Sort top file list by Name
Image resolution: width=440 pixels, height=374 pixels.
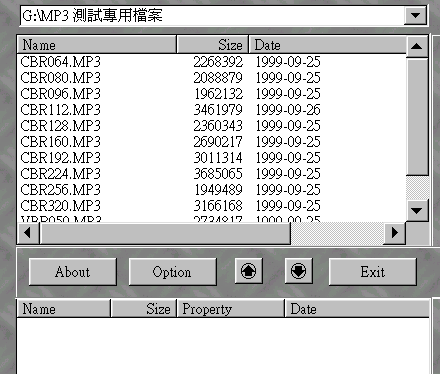pos(97,45)
